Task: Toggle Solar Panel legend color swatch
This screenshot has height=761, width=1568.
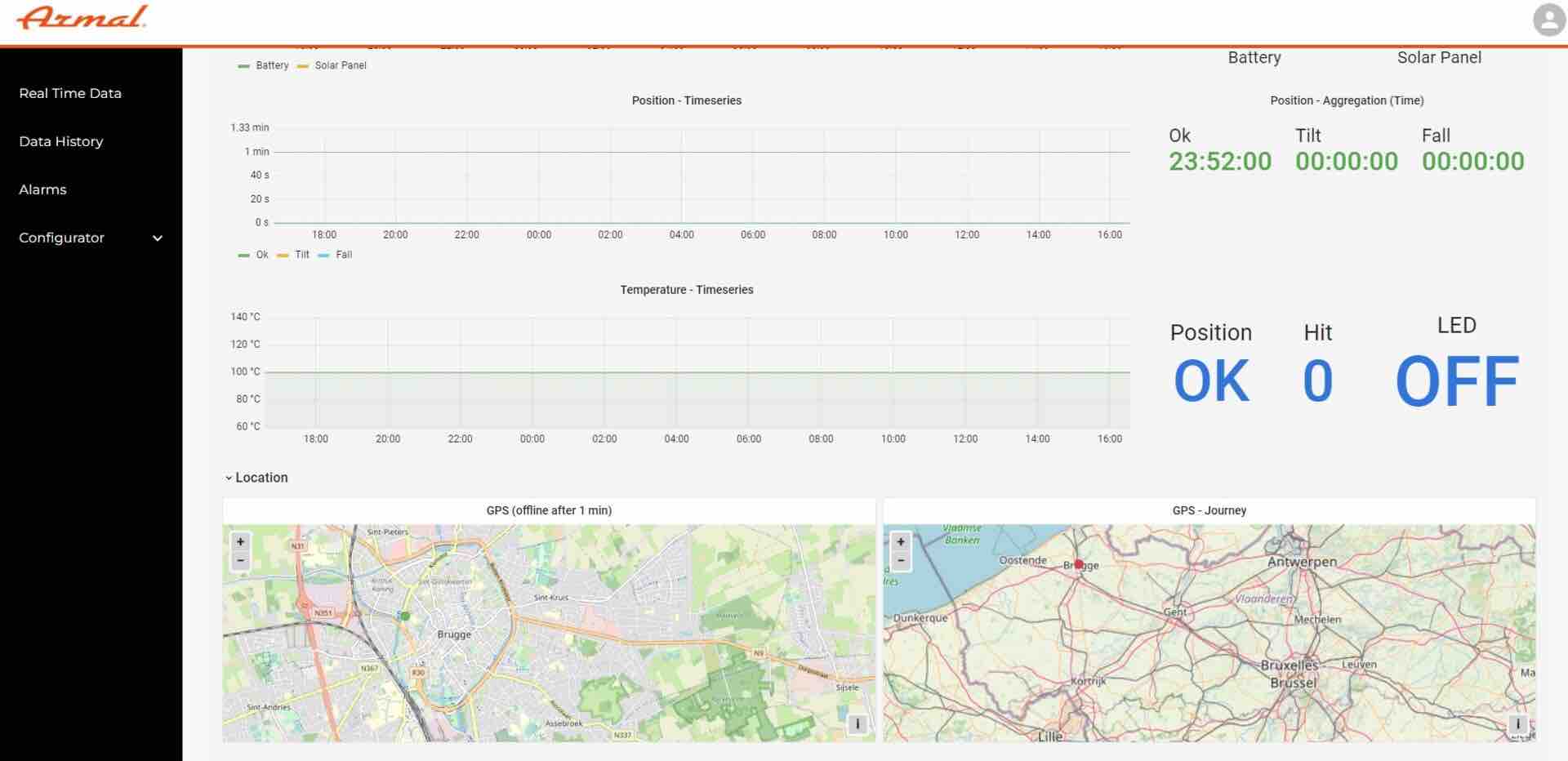Action: [x=303, y=66]
